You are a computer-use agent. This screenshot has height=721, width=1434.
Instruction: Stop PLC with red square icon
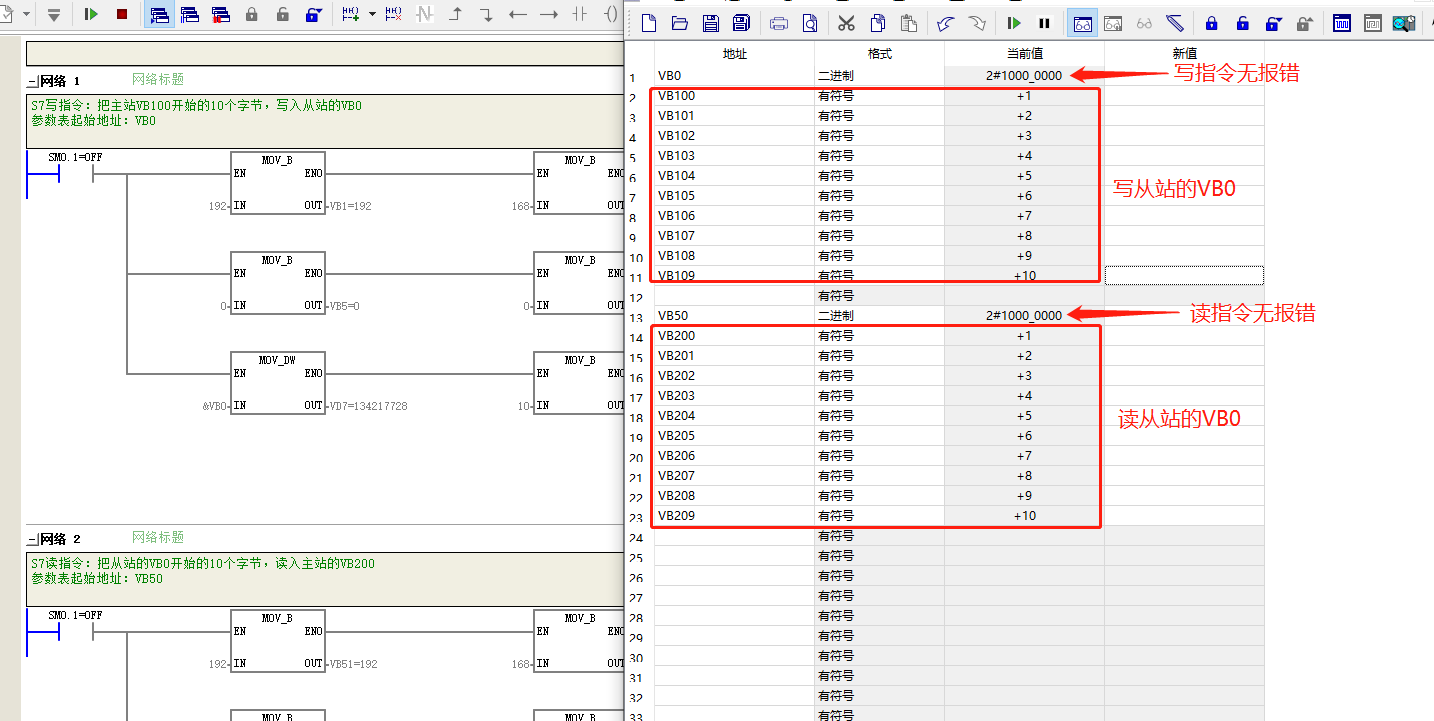(122, 14)
